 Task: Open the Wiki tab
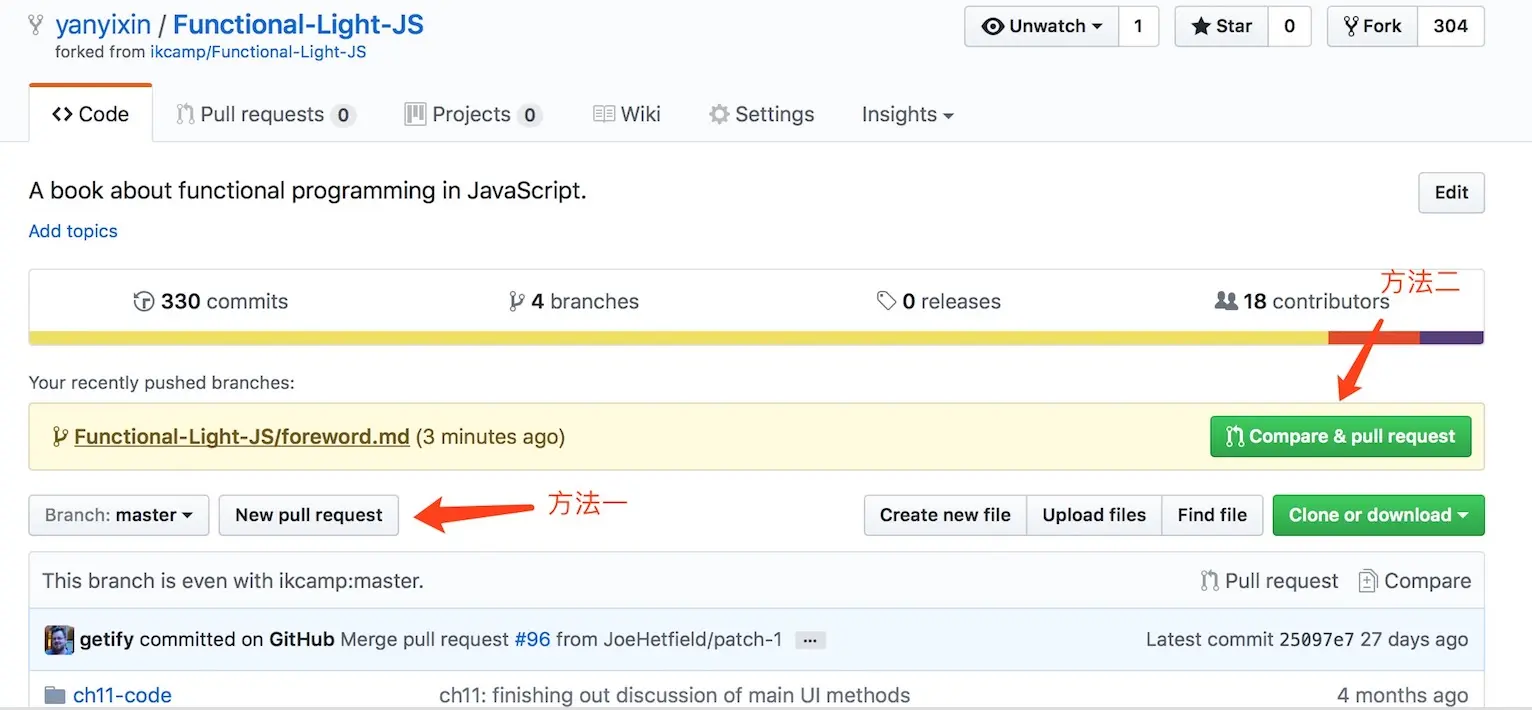pyautogui.click(x=626, y=114)
